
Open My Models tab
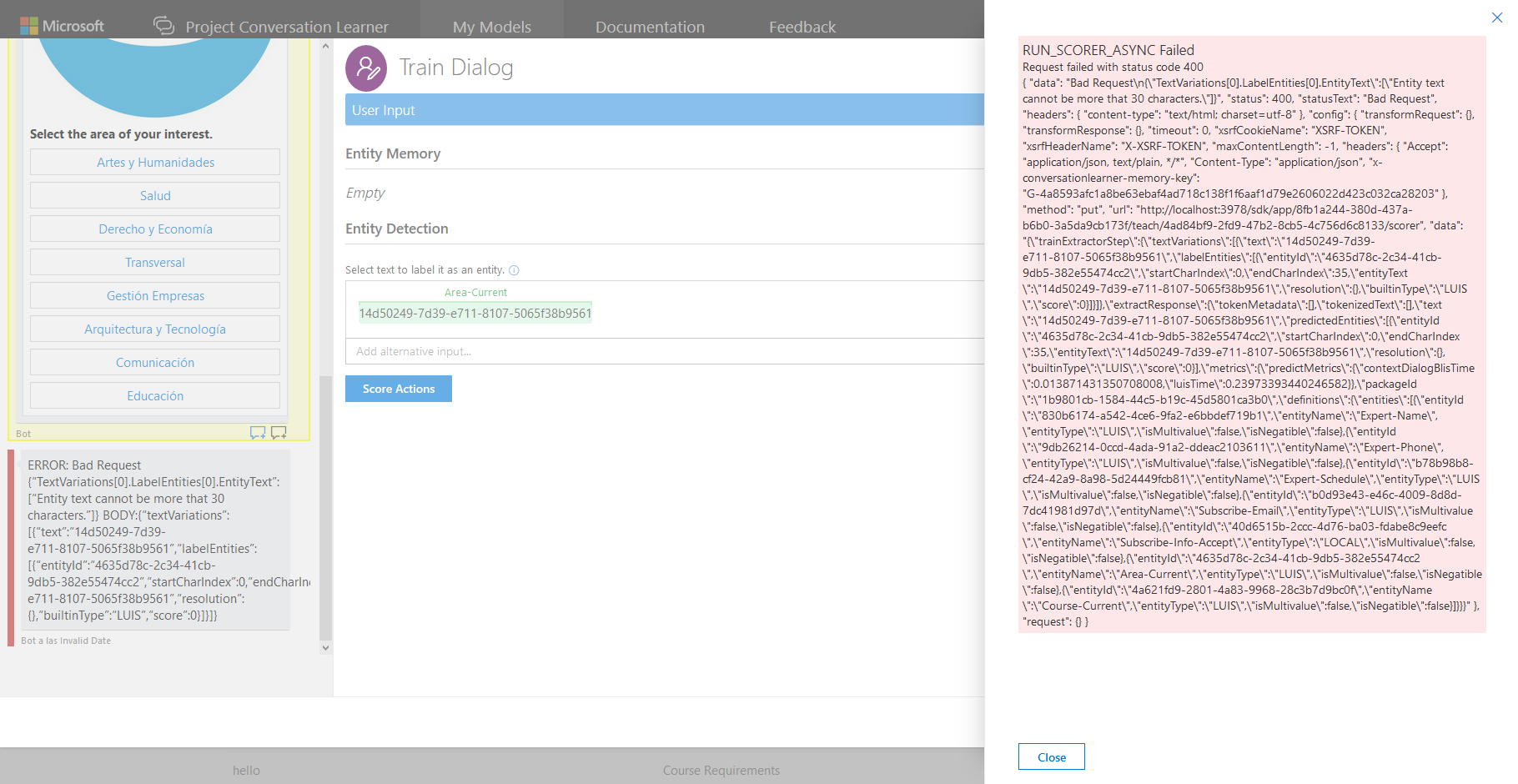[x=492, y=27]
